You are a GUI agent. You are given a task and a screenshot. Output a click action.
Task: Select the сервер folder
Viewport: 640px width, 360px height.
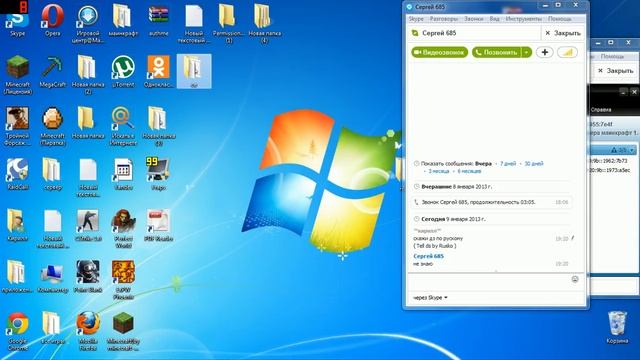click(x=52, y=174)
